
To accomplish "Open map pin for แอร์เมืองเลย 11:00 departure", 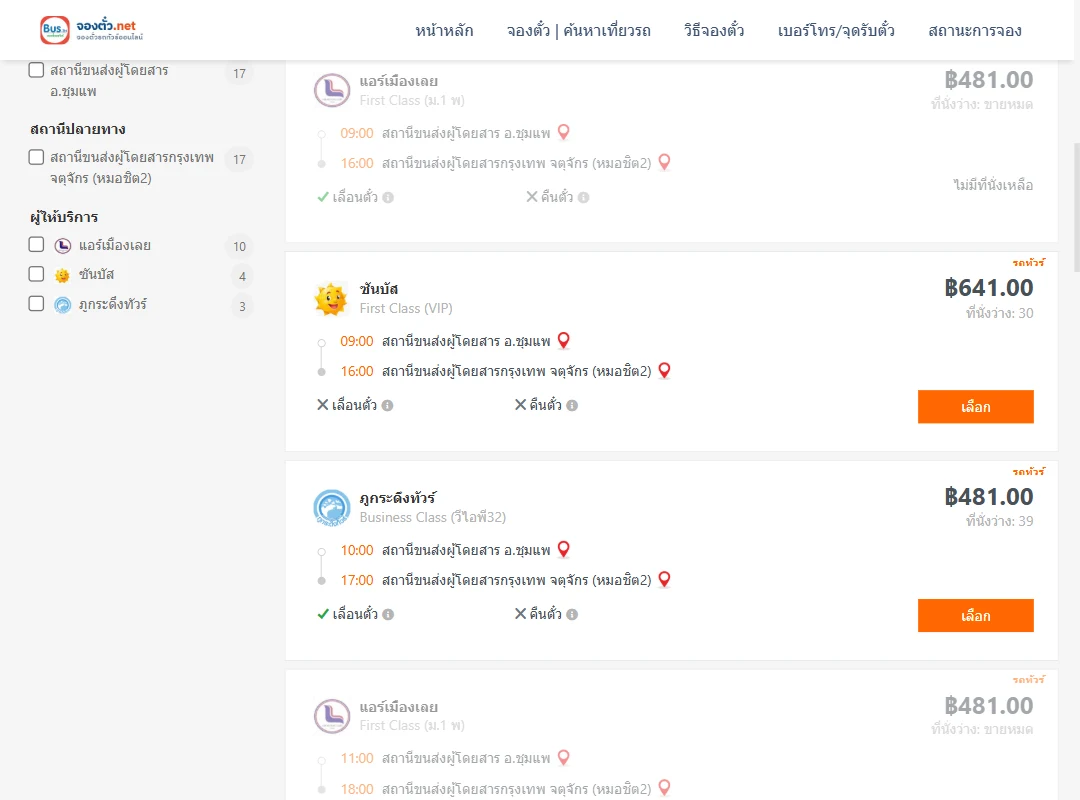I will 563,757.
